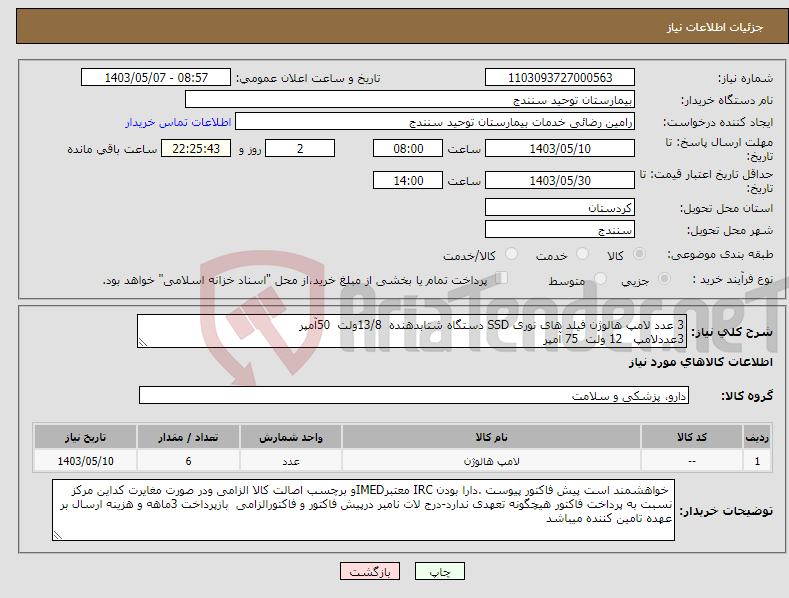Viewport: 789px width, 598px height.
Task: Click resize handle of توضیحات خریدار textarea
Action: [x=58, y=535]
